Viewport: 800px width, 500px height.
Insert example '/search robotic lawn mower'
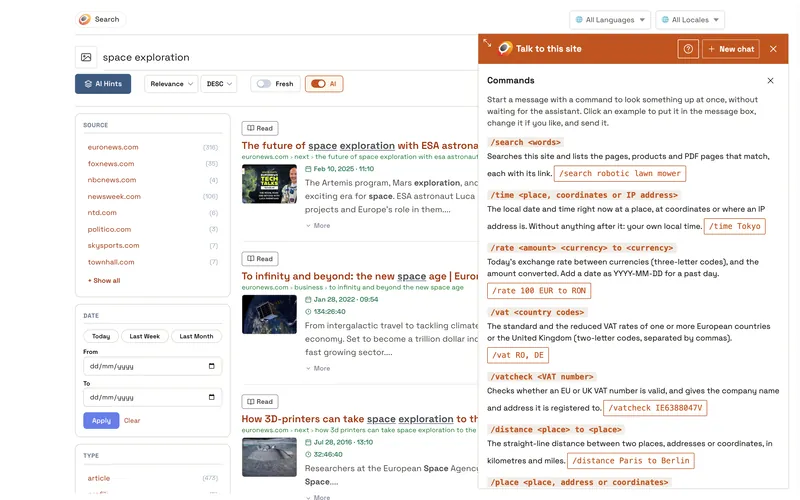coord(620,173)
